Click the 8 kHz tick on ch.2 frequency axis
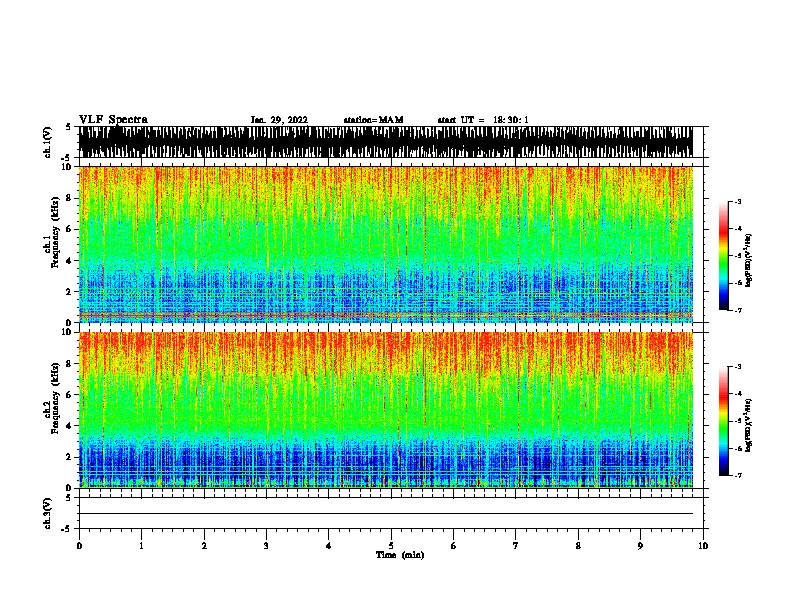792x612 pixels. click(70, 363)
